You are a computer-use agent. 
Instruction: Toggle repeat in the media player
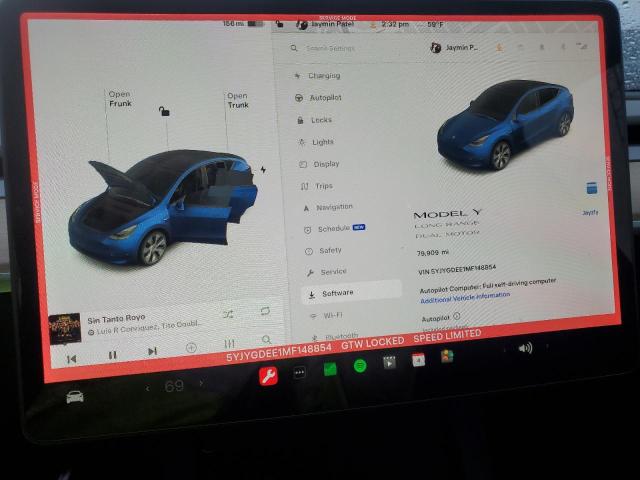point(265,311)
